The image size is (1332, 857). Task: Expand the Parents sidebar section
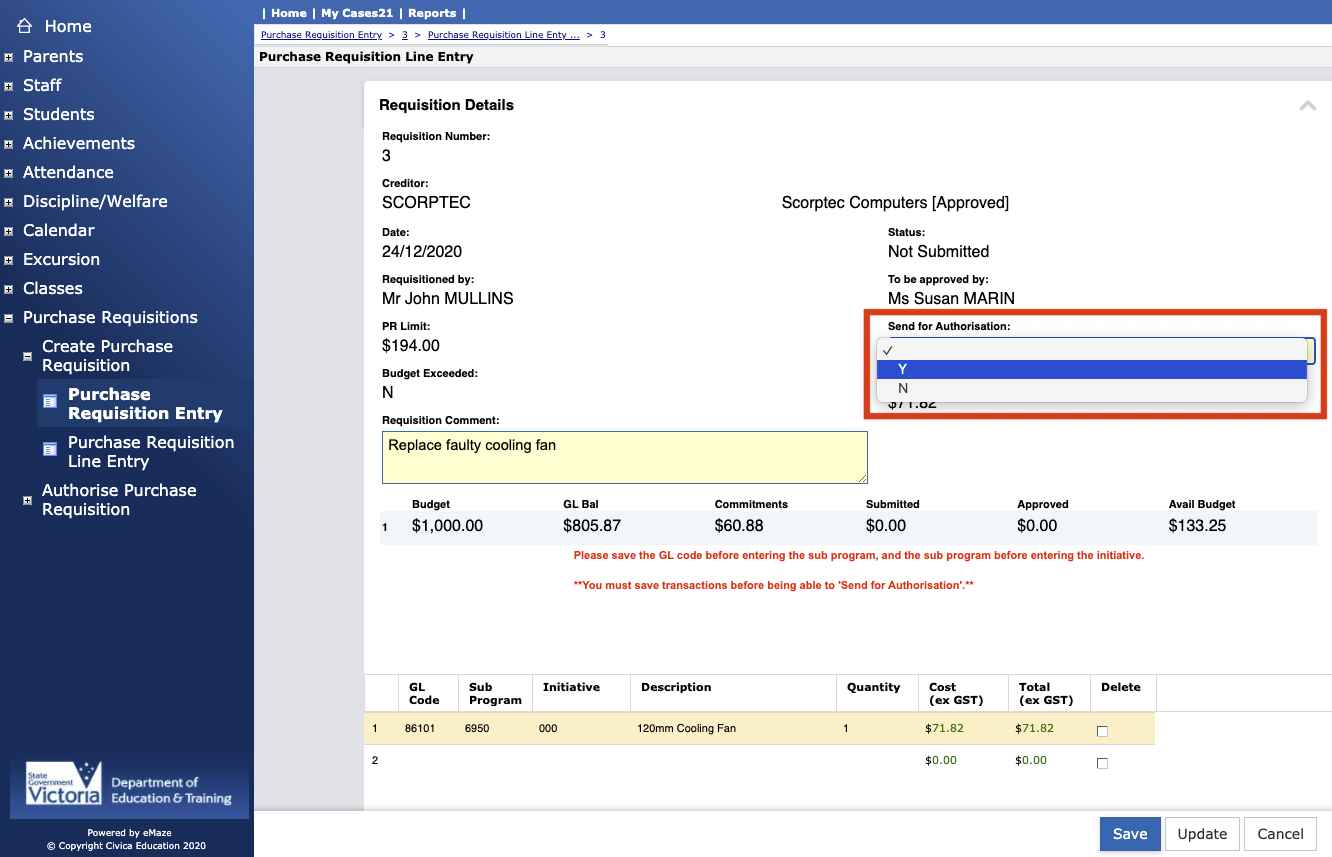pyautogui.click(x=8, y=57)
